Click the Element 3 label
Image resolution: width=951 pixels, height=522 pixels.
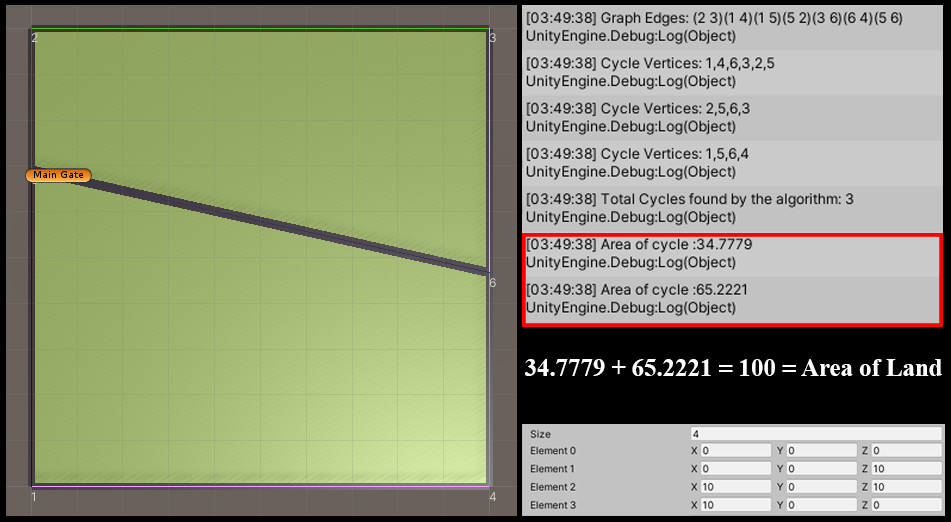(x=553, y=505)
